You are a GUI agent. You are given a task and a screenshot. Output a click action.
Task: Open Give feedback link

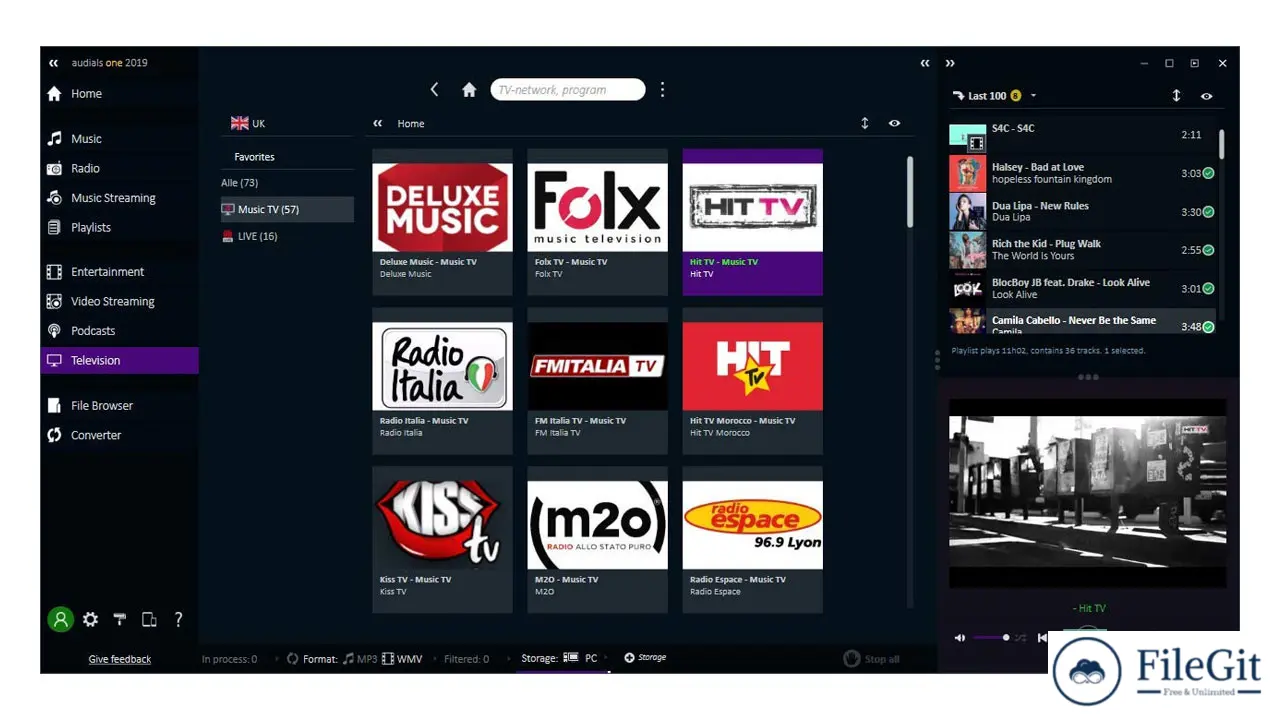(x=120, y=660)
